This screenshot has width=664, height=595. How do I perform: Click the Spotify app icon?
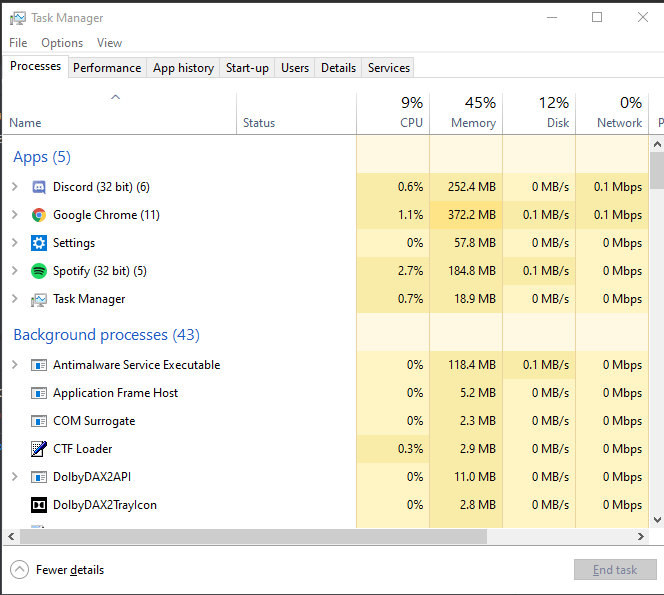pos(39,271)
